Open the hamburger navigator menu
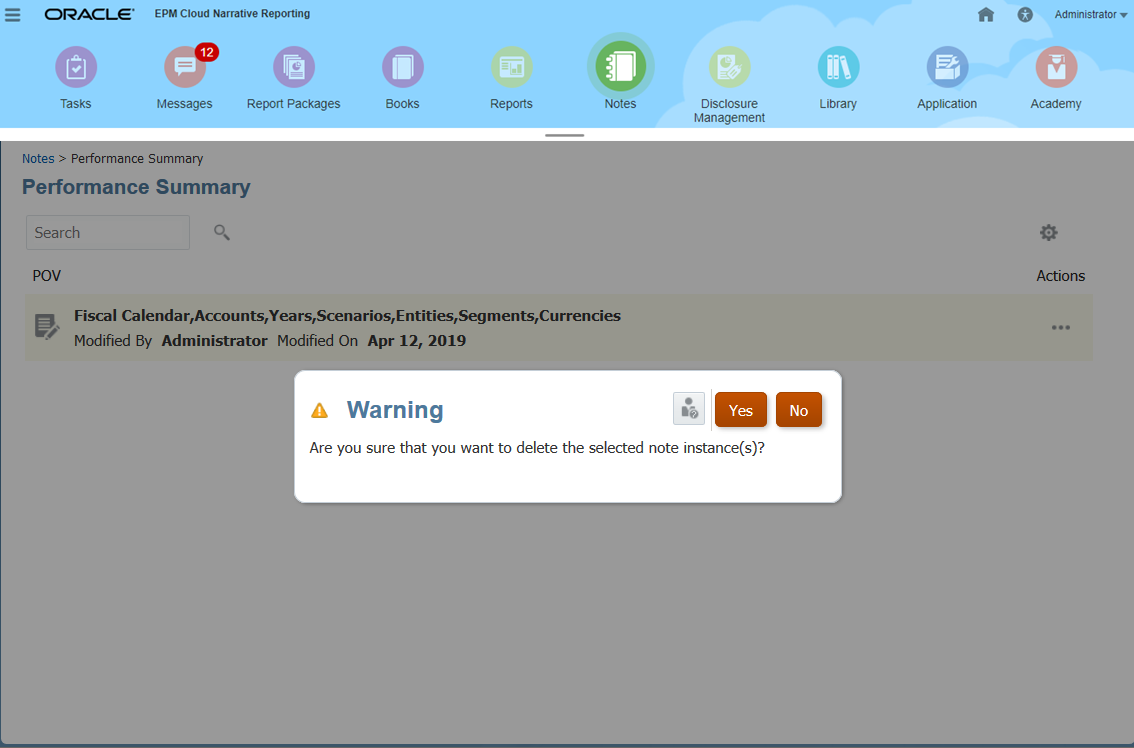The height and width of the screenshot is (748, 1134). [12, 14]
